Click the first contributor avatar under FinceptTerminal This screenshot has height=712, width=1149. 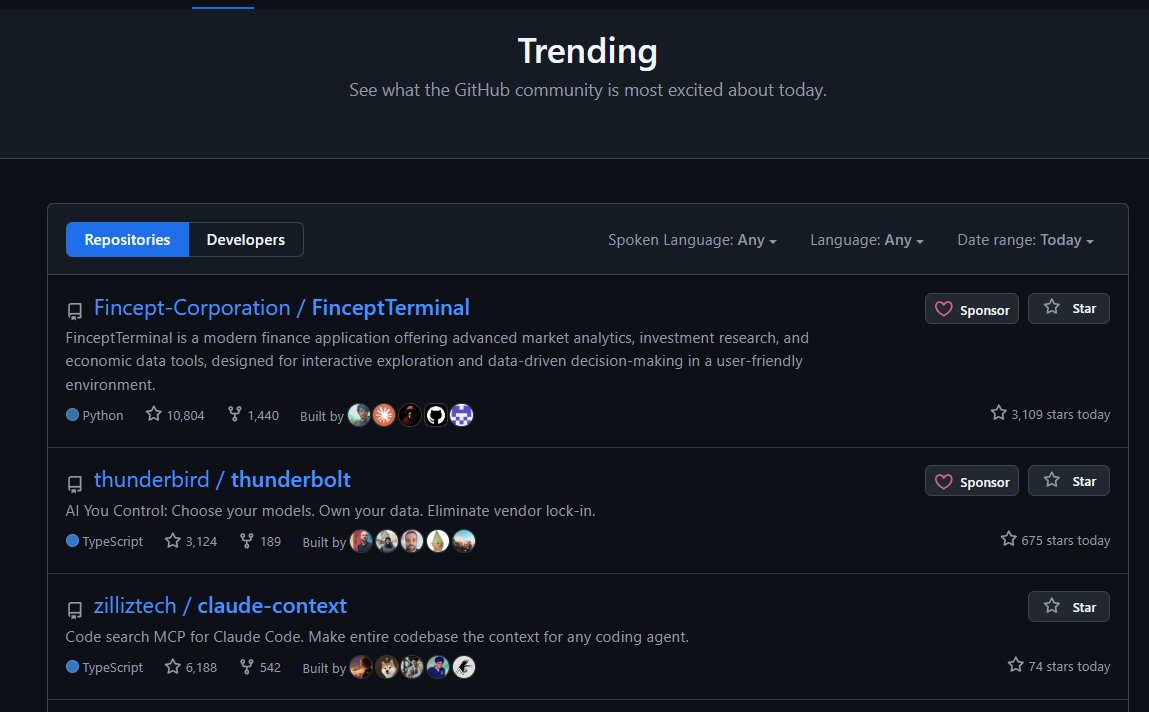click(360, 415)
